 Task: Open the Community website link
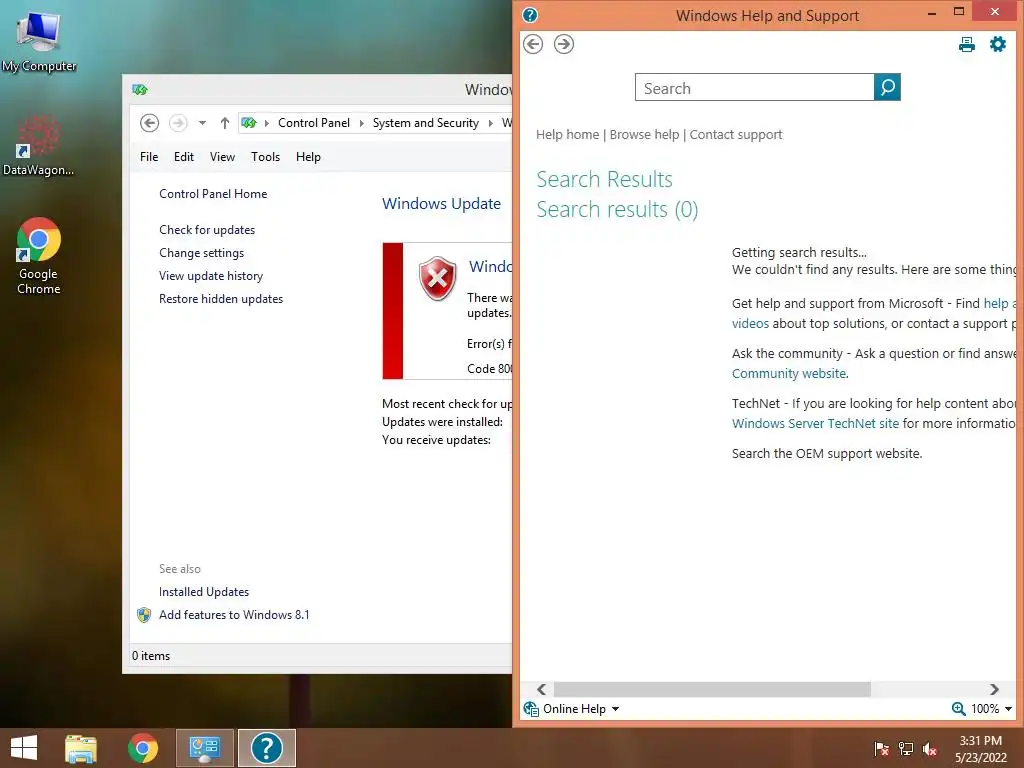click(x=789, y=374)
